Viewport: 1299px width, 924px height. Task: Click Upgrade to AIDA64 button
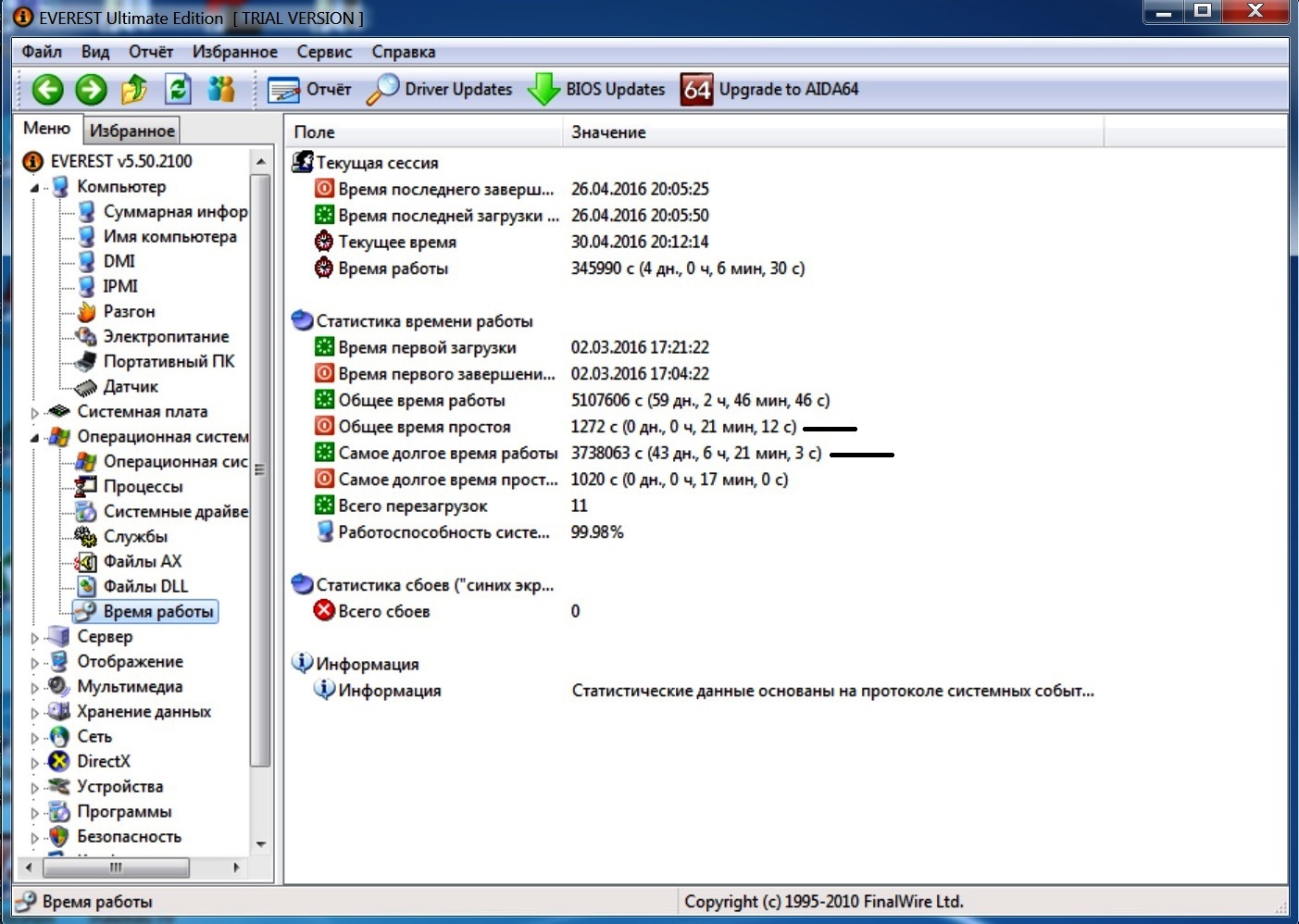click(770, 90)
